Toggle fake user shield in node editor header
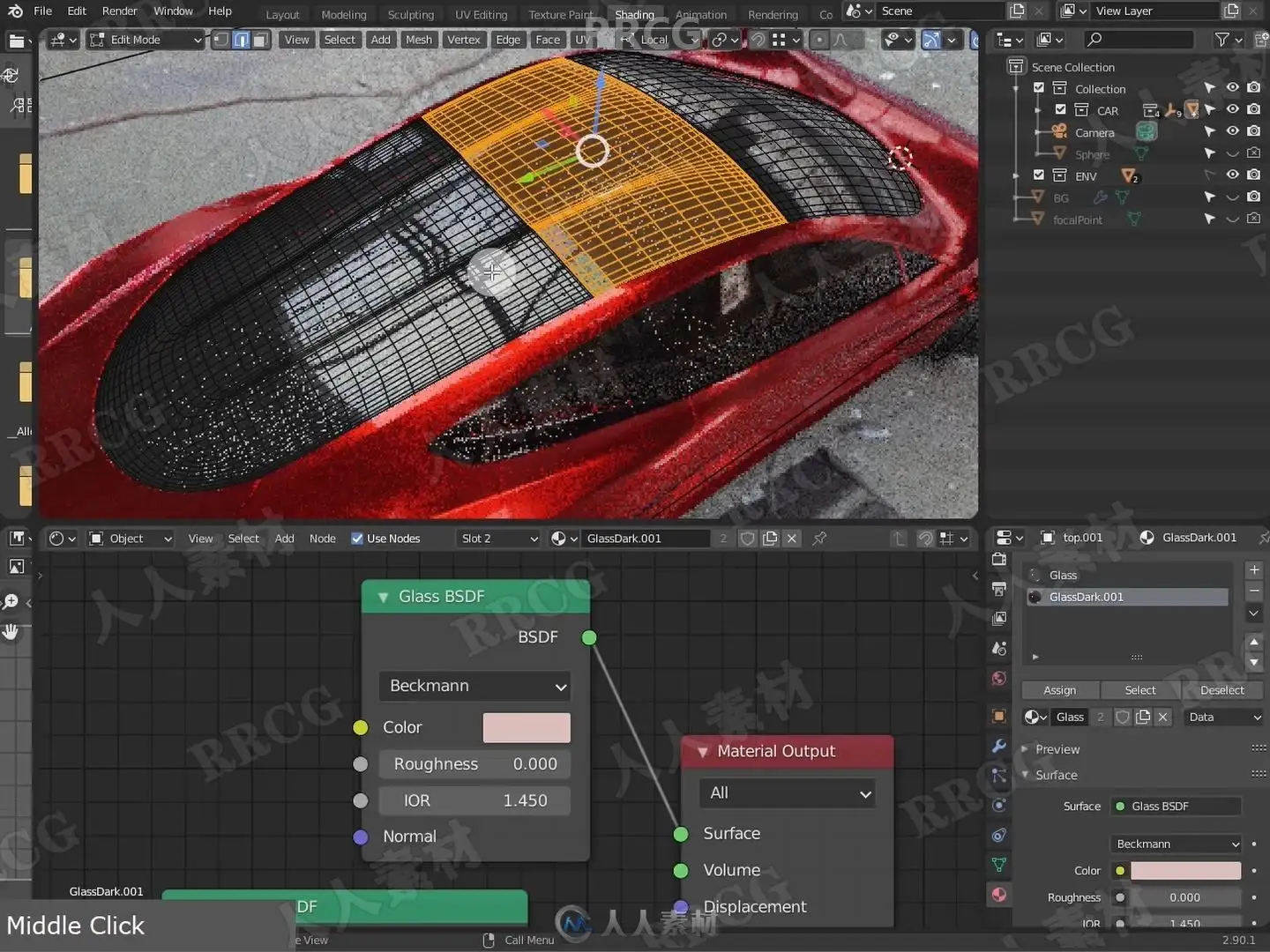This screenshot has width=1270, height=952. point(747,539)
